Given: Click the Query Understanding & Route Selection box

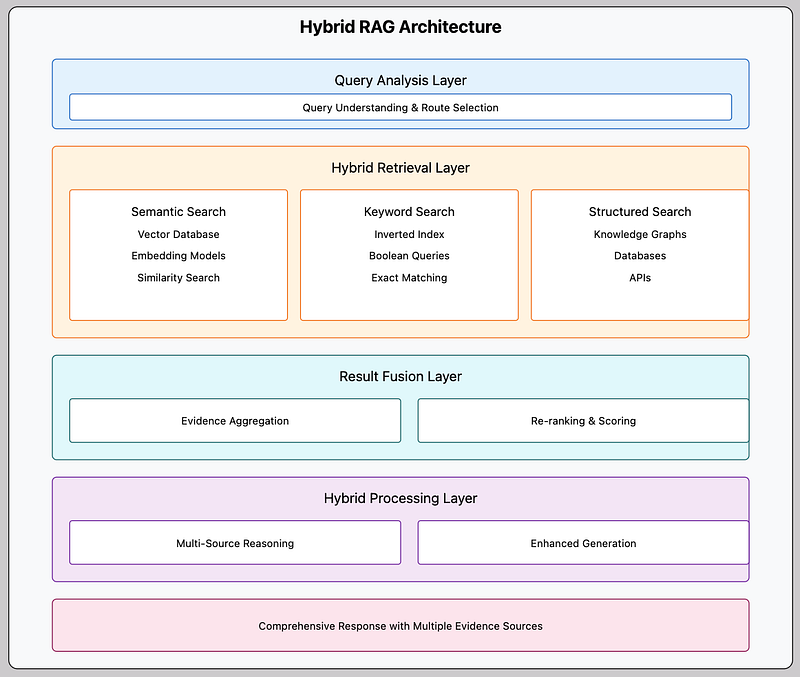Looking at the screenshot, I should point(400,107).
